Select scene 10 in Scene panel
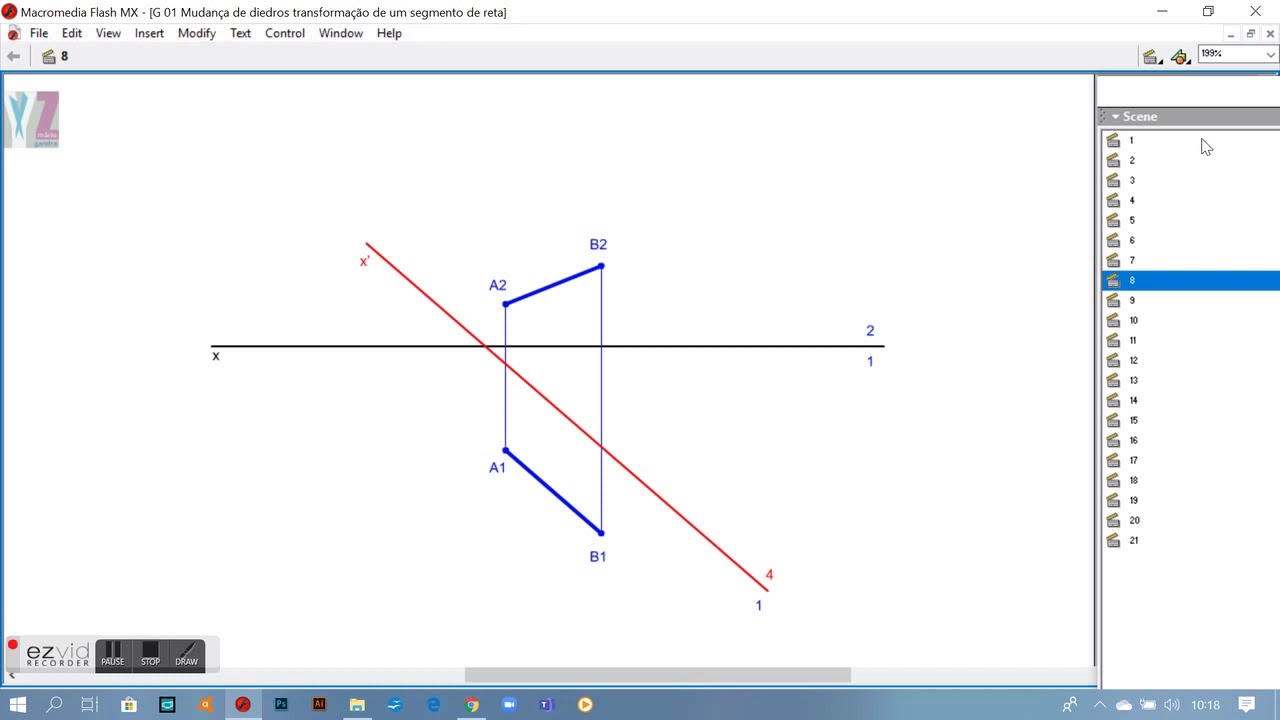This screenshot has width=1280, height=720. click(x=1190, y=321)
